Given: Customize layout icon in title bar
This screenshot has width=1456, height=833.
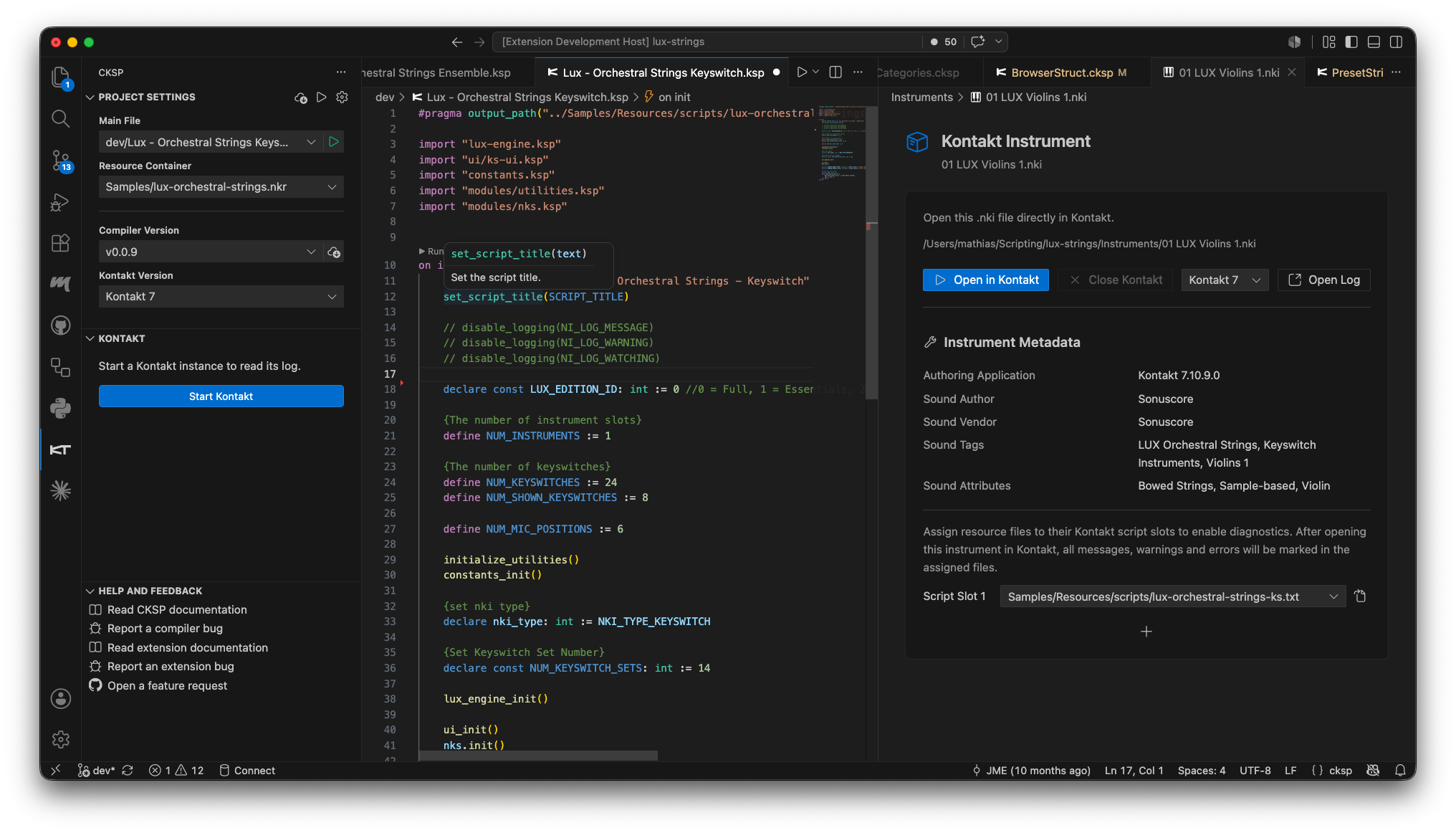Looking at the screenshot, I should (x=1329, y=42).
